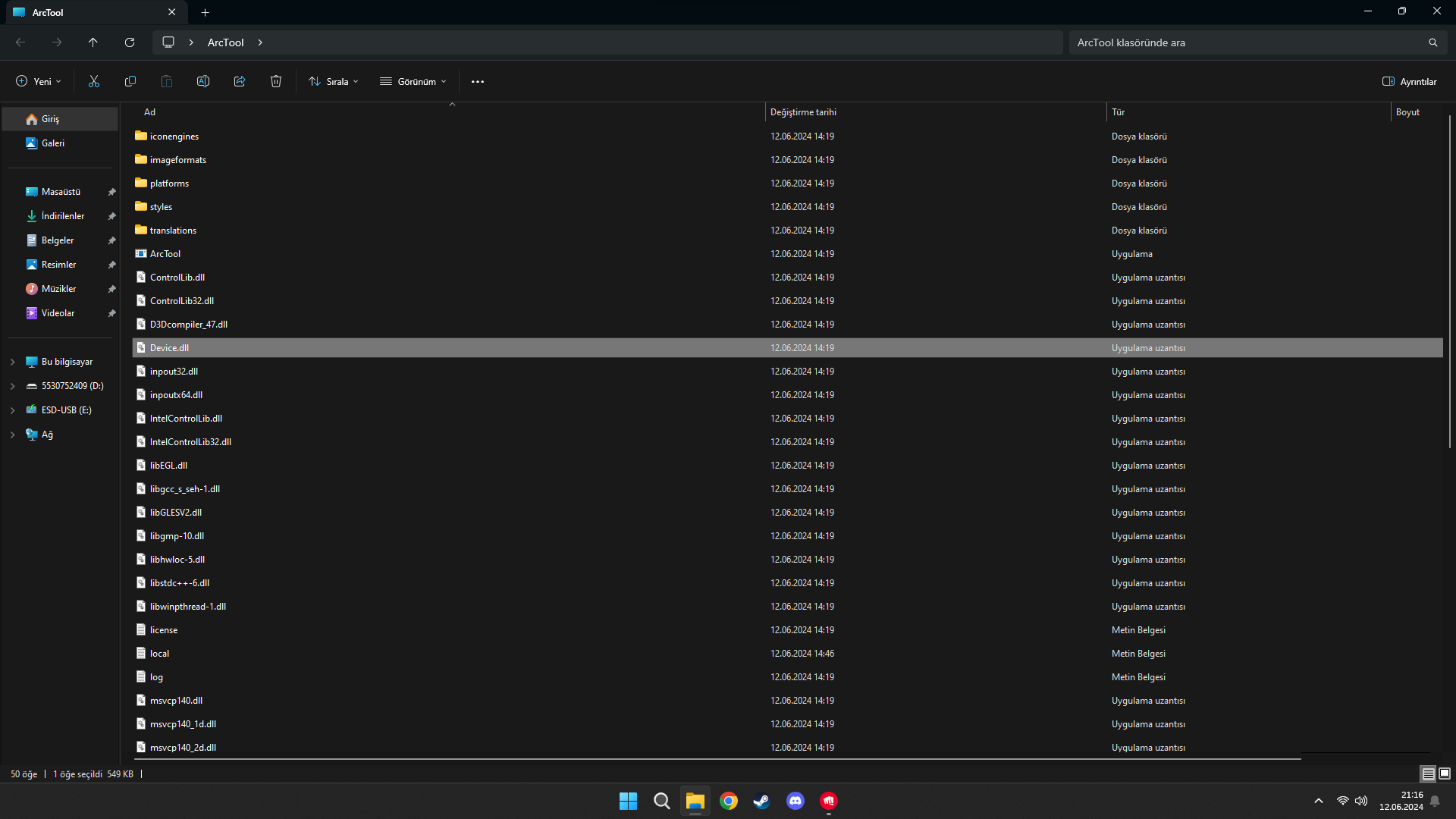
Task: Open the three-dots more options menu
Action: (478, 81)
